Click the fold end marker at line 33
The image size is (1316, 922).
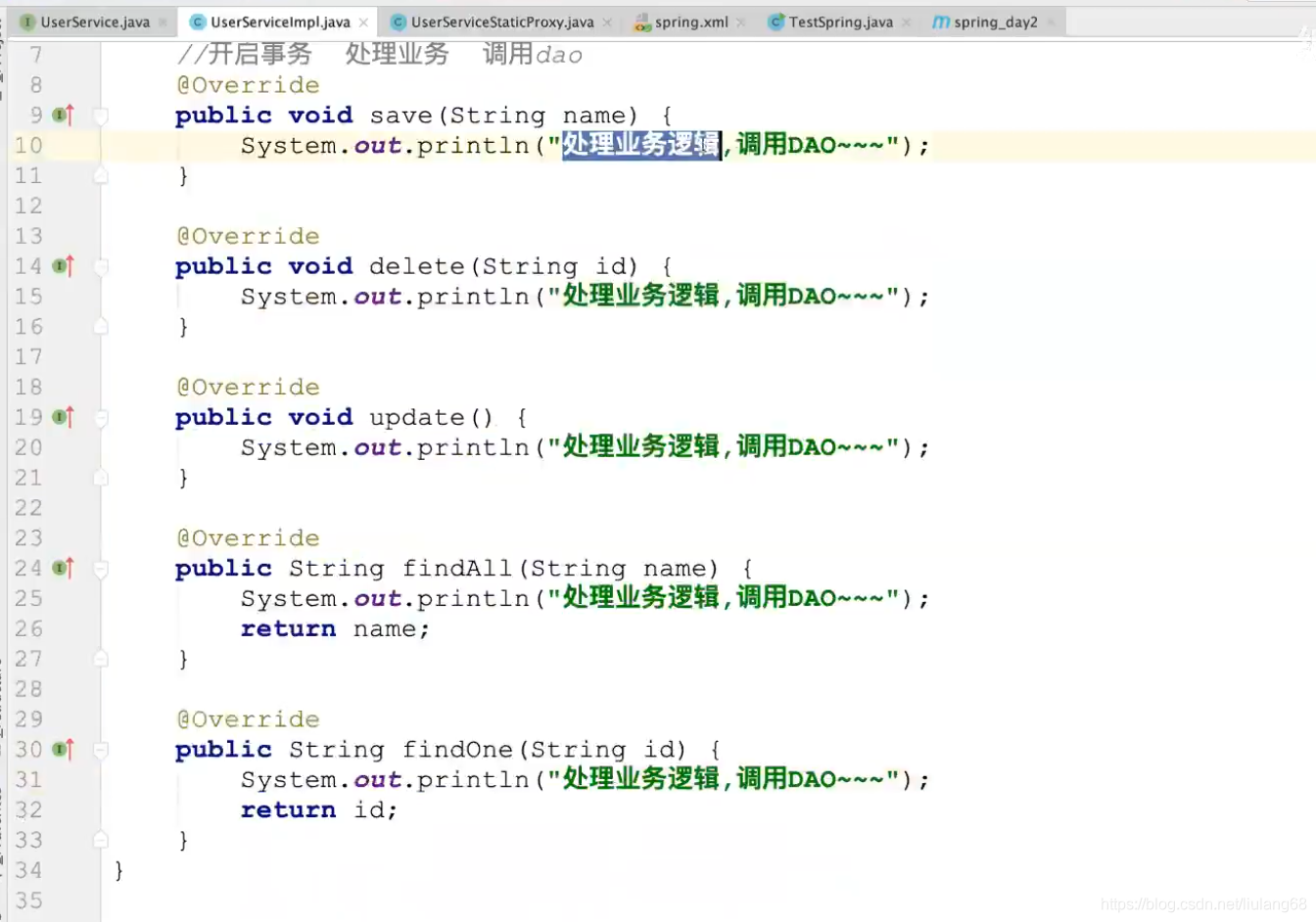[100, 840]
